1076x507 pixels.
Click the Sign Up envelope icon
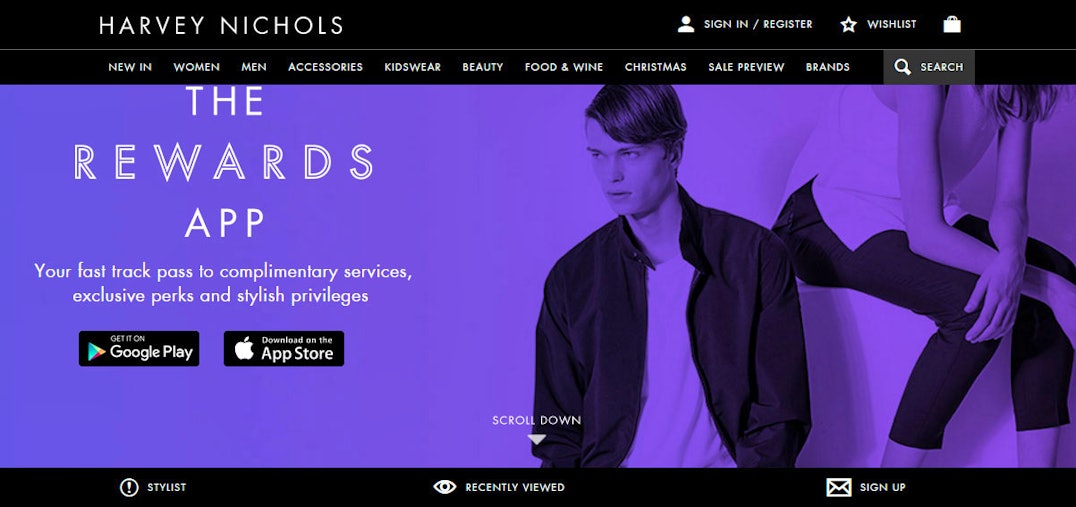(x=839, y=487)
